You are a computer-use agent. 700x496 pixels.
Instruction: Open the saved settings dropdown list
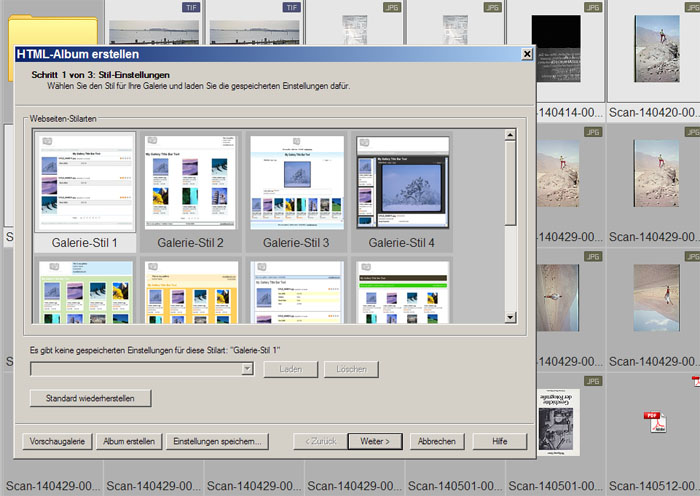(x=247, y=370)
